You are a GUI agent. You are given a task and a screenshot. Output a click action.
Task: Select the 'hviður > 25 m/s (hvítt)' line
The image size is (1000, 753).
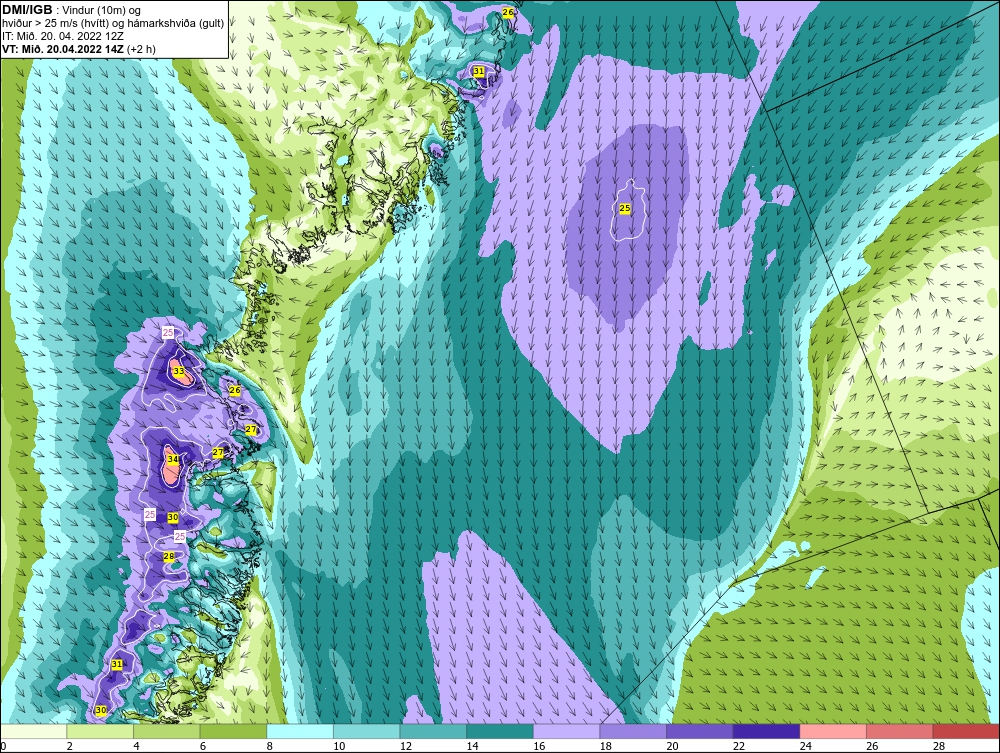tap(57, 24)
